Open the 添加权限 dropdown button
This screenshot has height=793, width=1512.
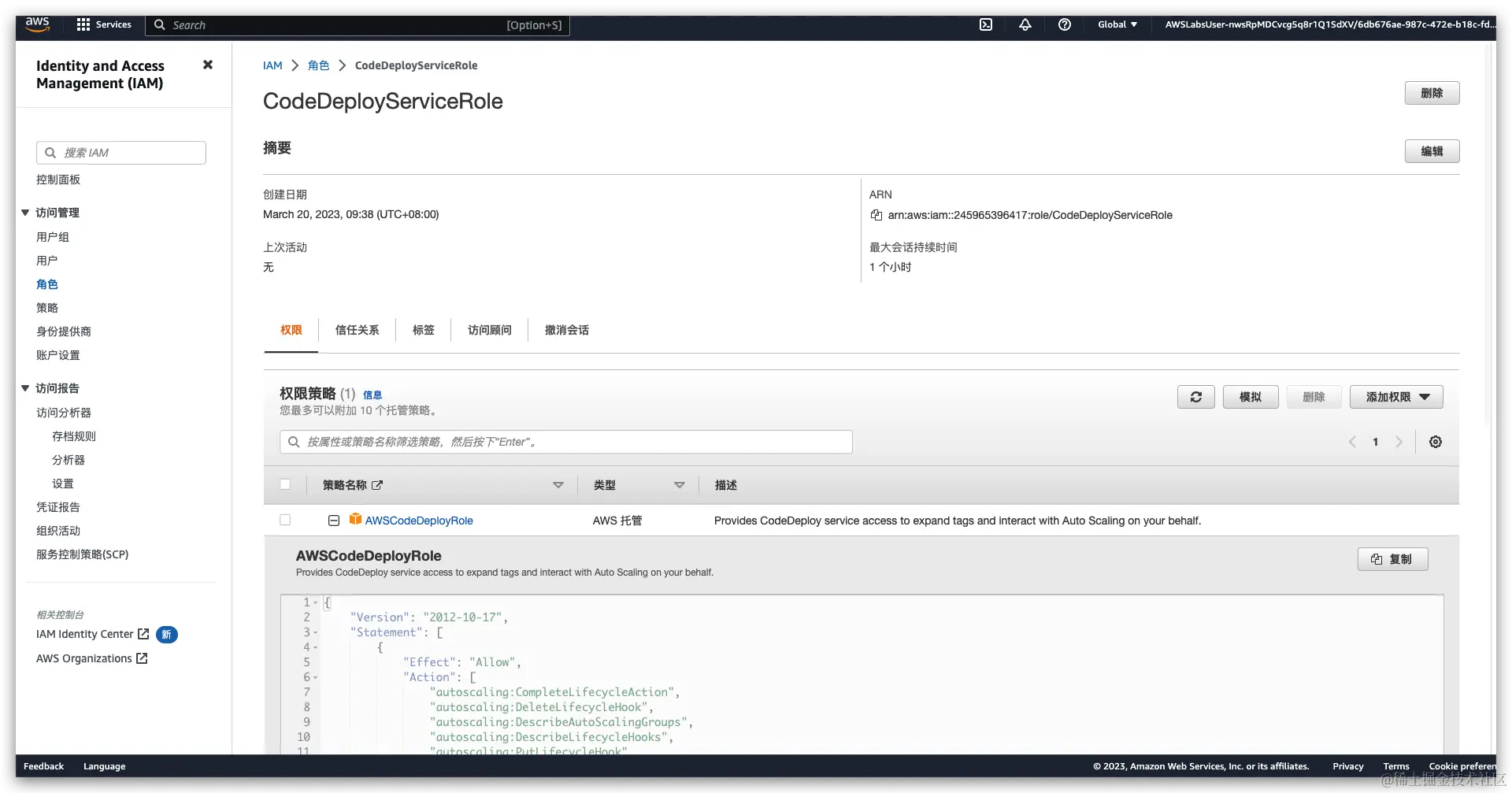1396,397
